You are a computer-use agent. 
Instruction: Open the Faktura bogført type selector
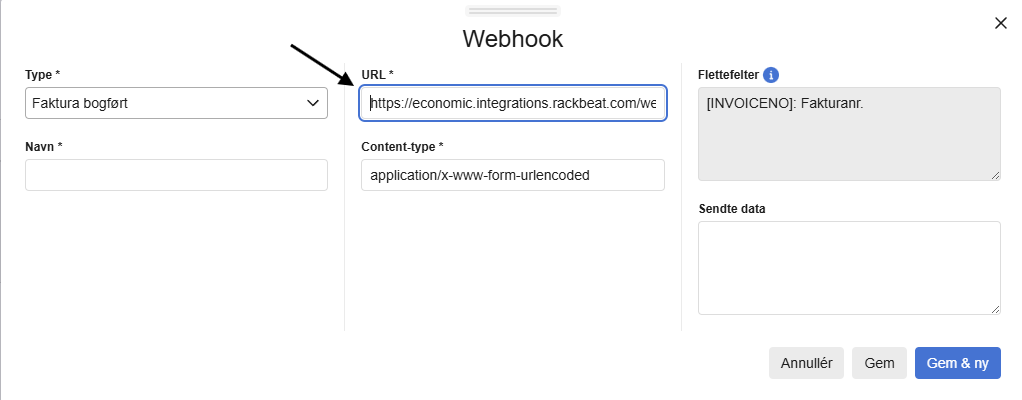tap(176, 103)
